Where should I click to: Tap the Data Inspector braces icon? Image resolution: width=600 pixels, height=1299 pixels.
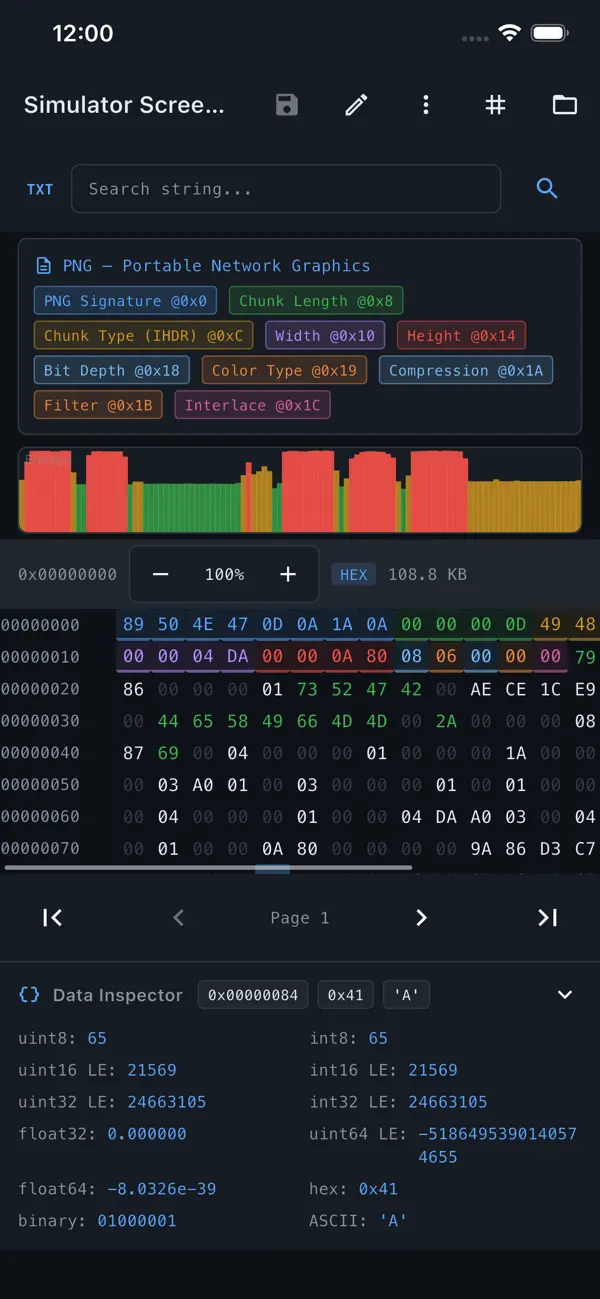[30, 995]
